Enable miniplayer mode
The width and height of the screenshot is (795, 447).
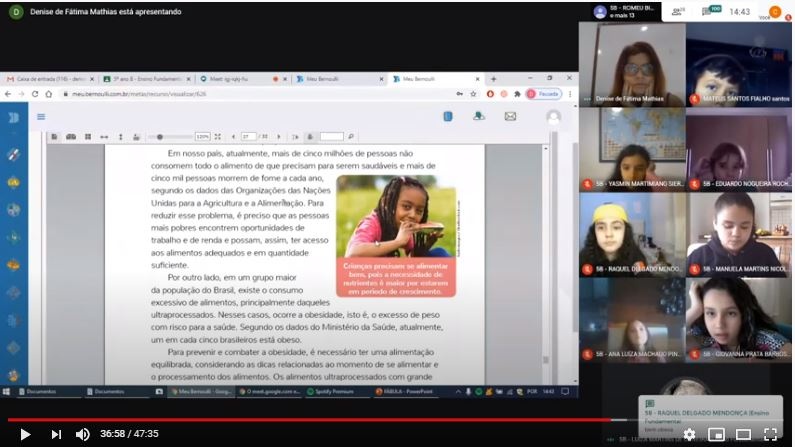coord(716,434)
